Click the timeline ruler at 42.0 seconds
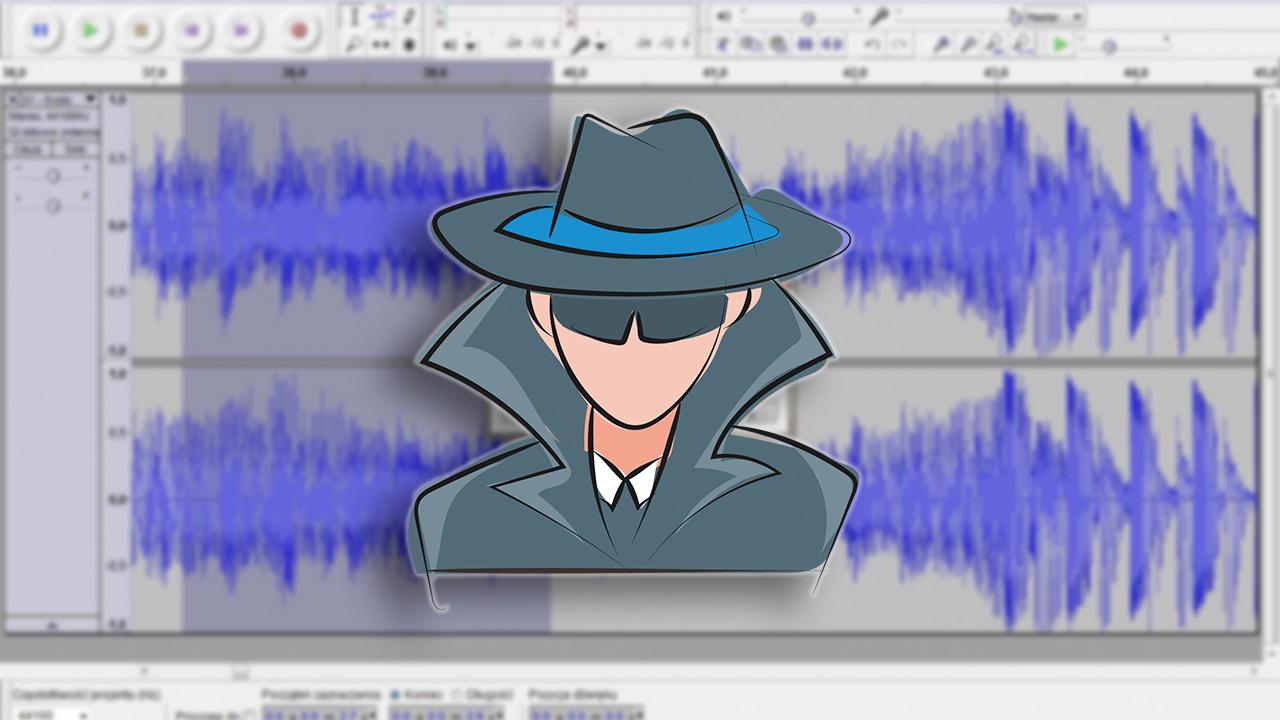 (854, 73)
